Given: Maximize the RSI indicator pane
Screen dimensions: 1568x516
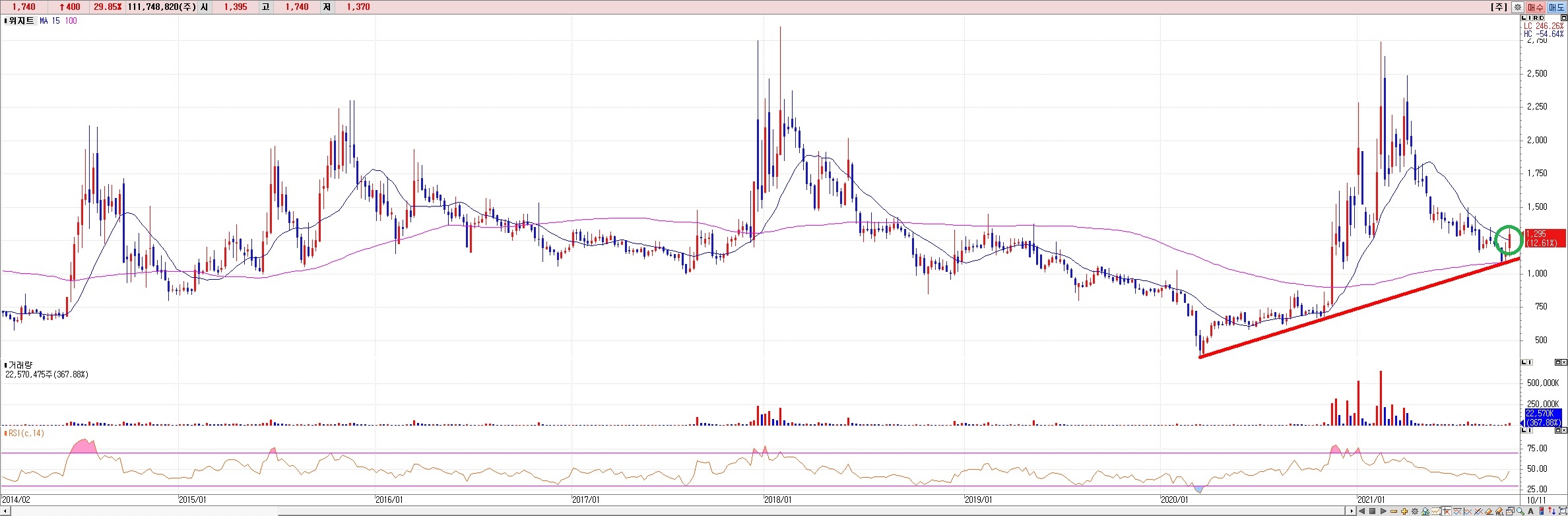Looking at the screenshot, I should point(1558,430).
